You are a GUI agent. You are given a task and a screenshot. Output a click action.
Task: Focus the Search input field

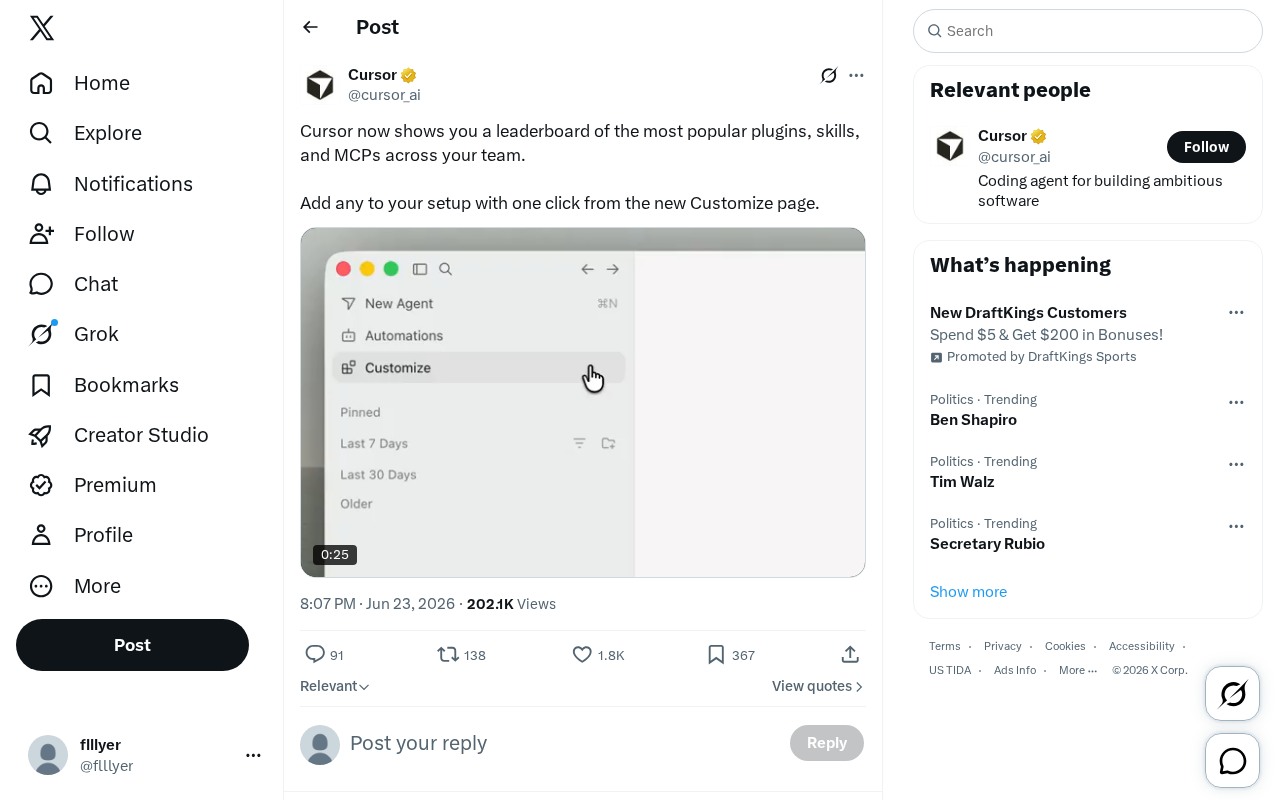click(x=1088, y=31)
